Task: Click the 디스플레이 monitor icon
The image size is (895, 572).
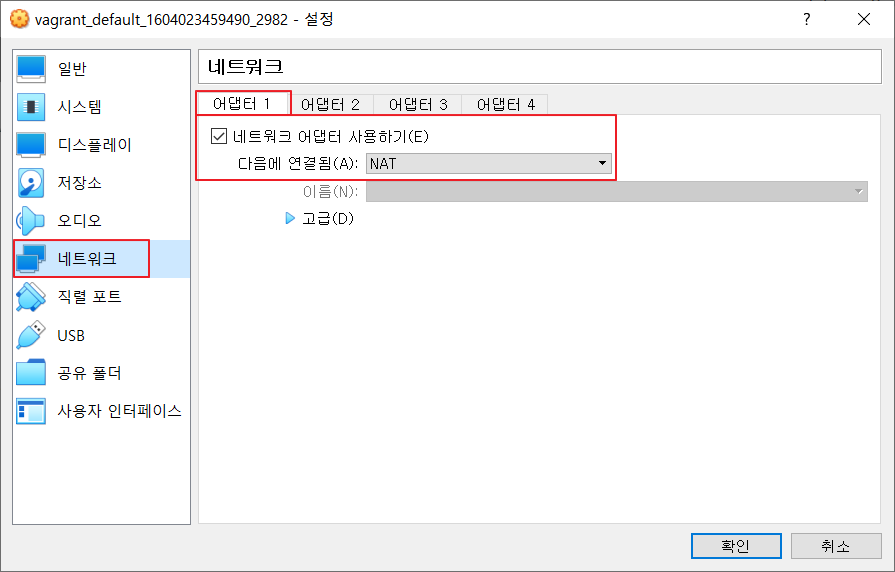Action: pyautogui.click(x=31, y=145)
